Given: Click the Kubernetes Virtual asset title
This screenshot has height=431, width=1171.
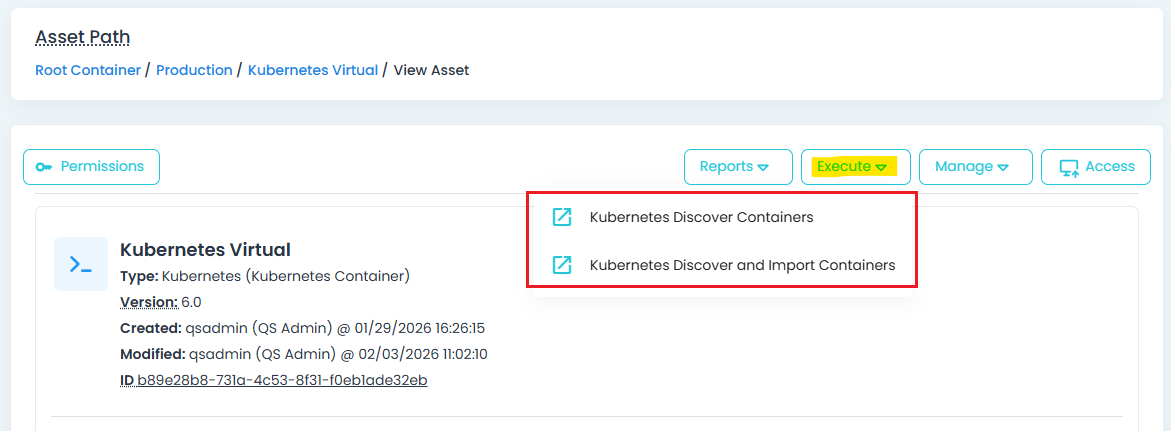Looking at the screenshot, I should (x=205, y=249).
